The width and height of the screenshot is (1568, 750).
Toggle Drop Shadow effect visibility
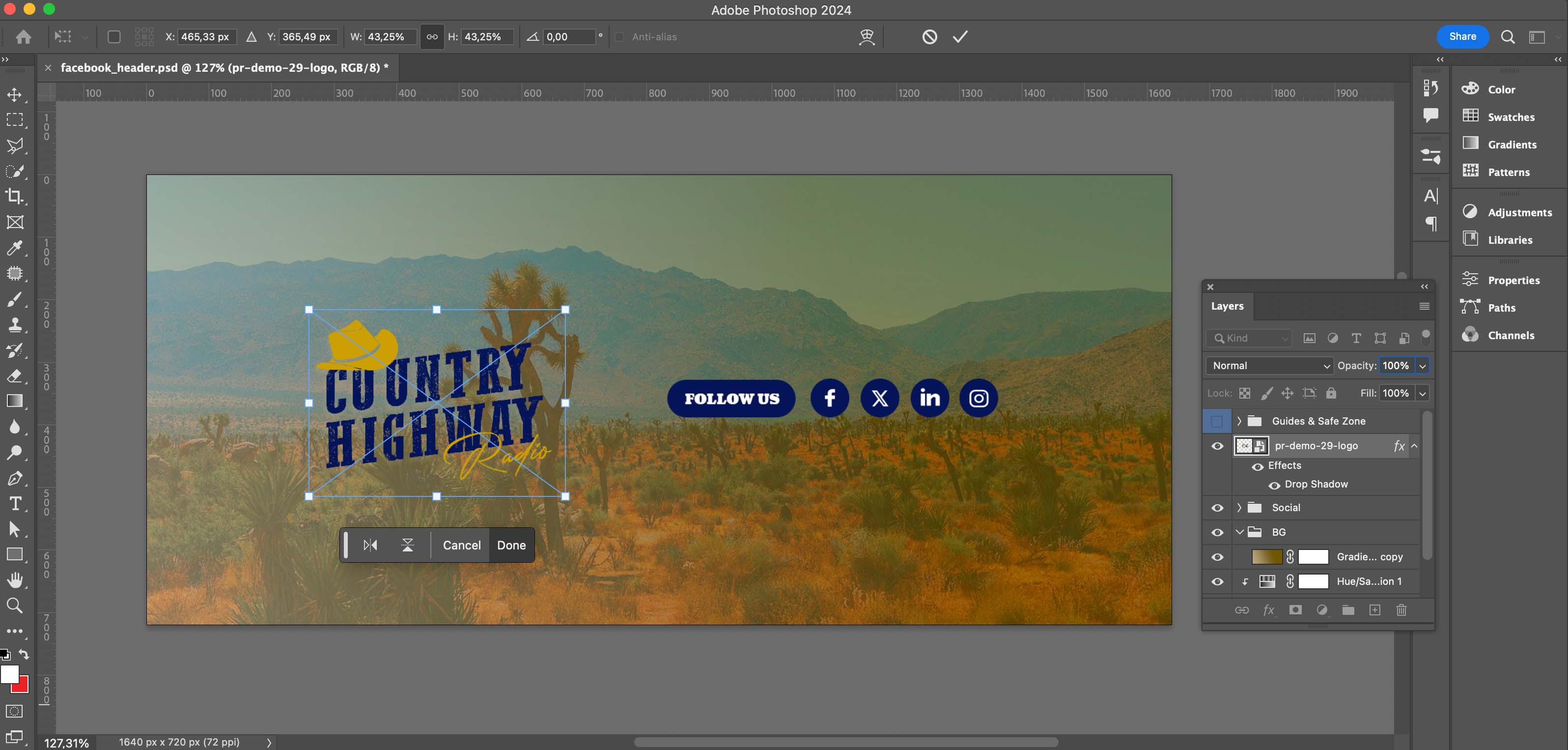(1275, 485)
